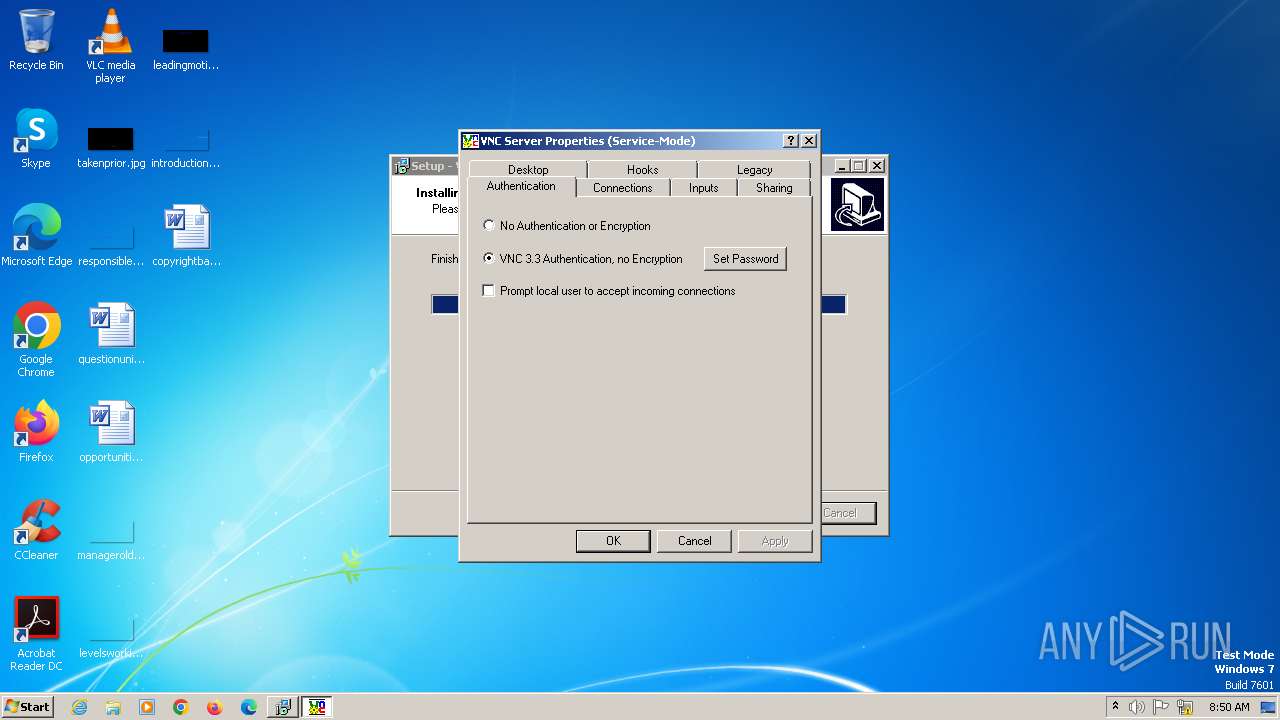Open the Windows Start menu
This screenshot has height=720, width=1280.
click(x=27, y=707)
